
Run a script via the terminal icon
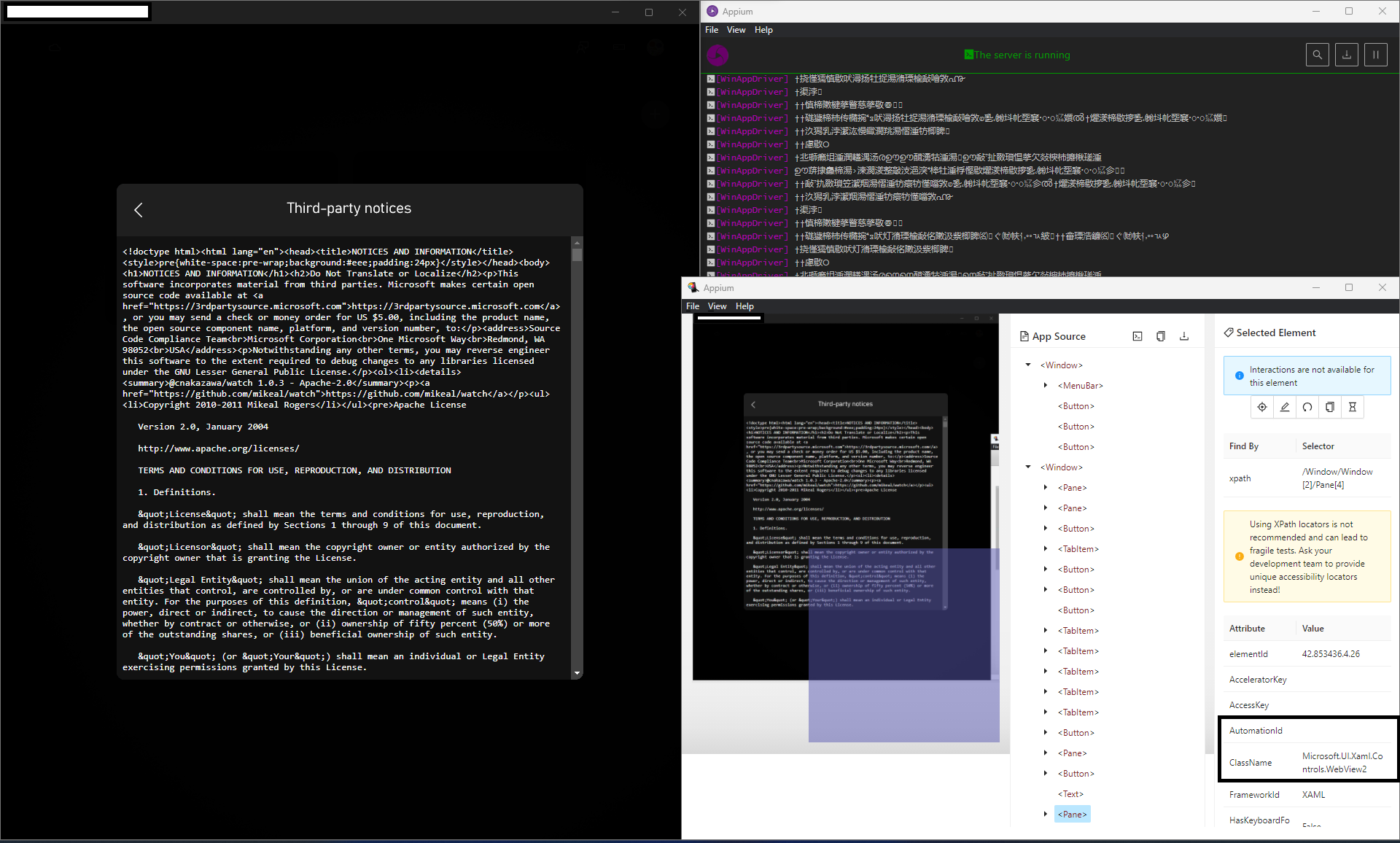1137,336
